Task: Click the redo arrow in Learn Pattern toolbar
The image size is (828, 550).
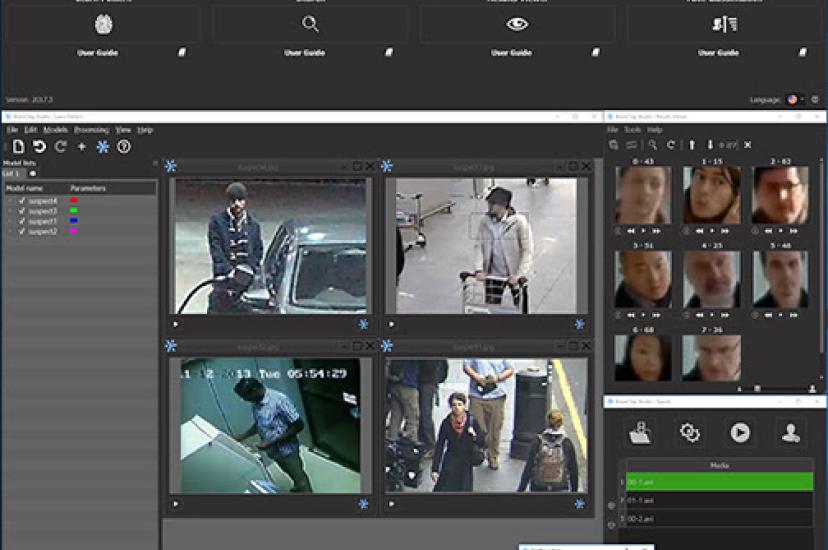Action: tap(61, 146)
